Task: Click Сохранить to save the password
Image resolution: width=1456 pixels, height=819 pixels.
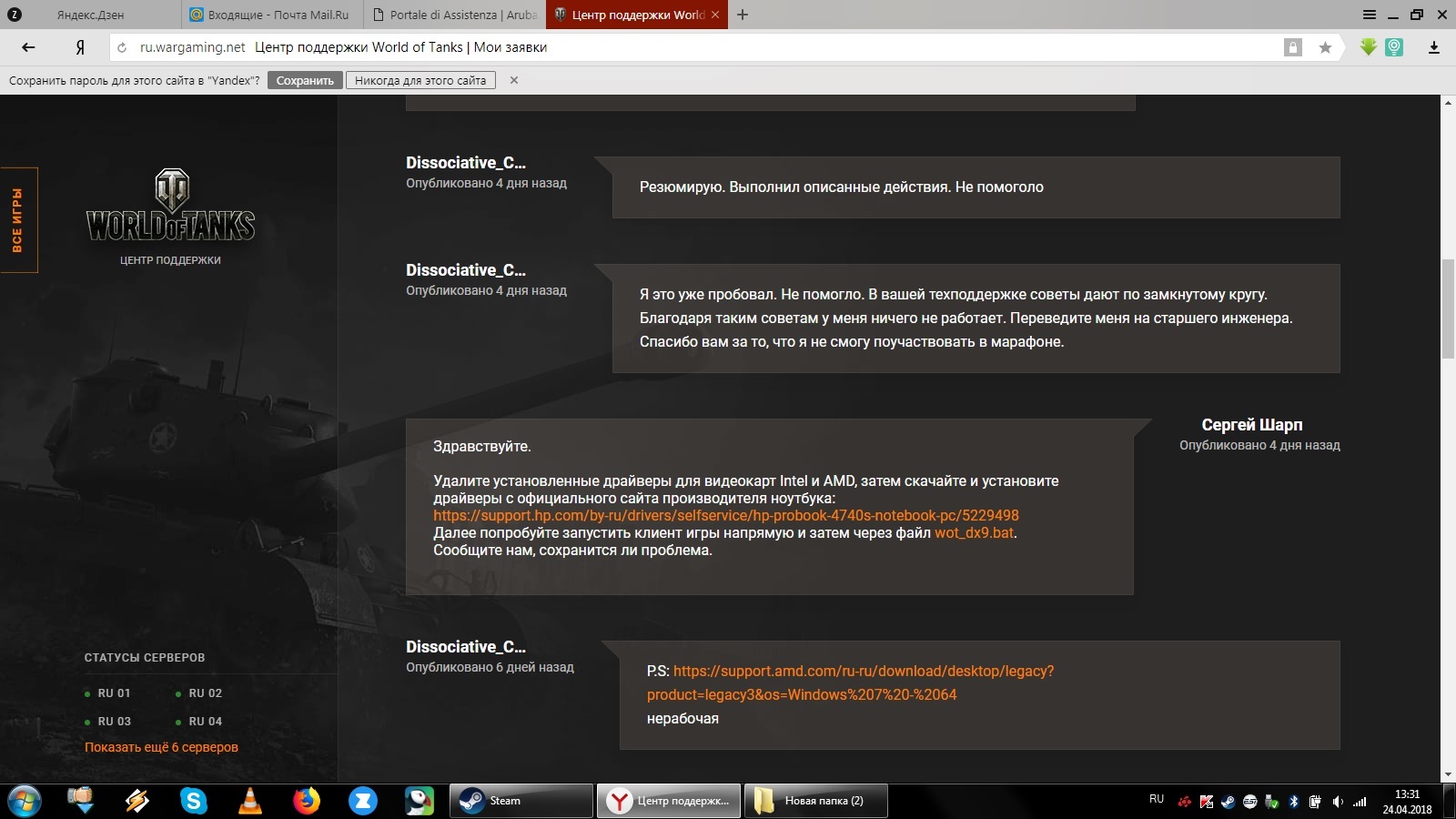Action: tap(305, 80)
